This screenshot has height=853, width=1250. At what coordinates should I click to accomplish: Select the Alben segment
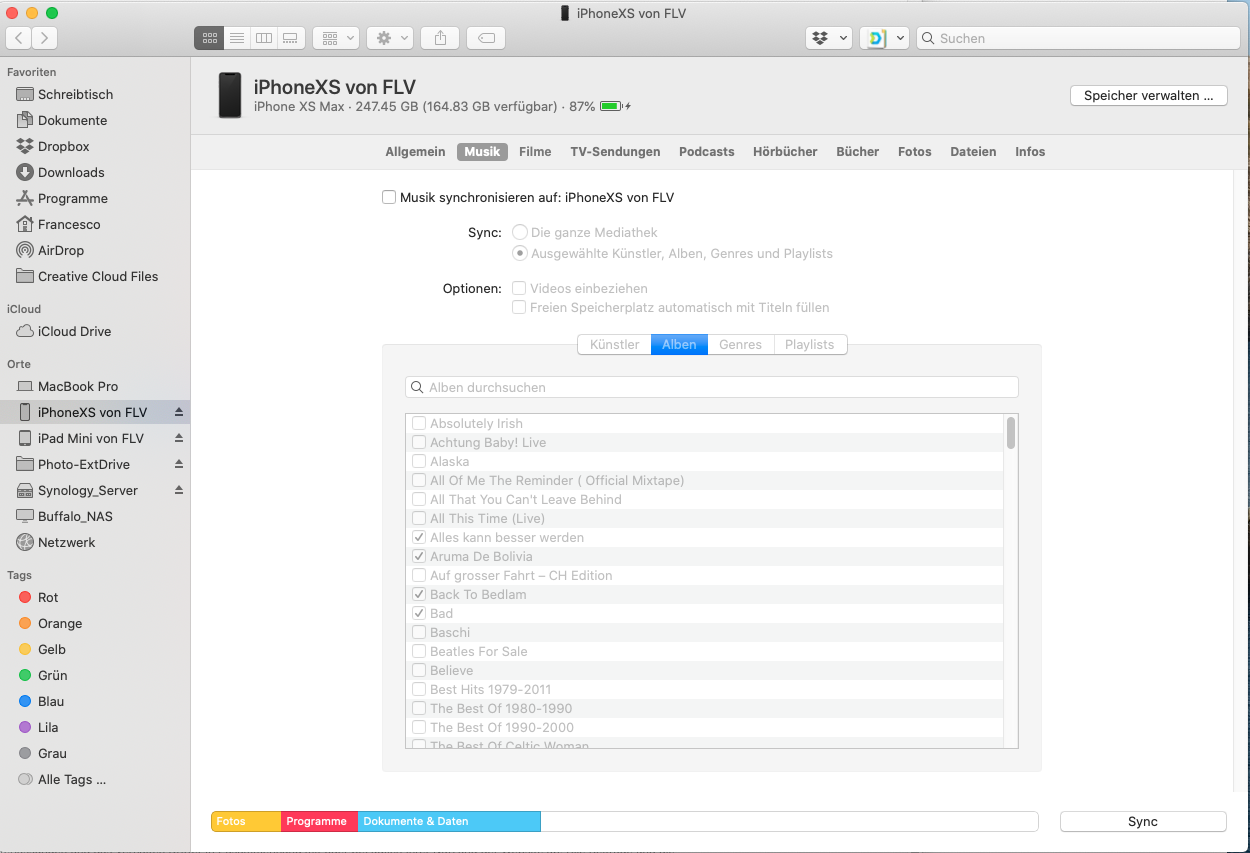point(679,344)
